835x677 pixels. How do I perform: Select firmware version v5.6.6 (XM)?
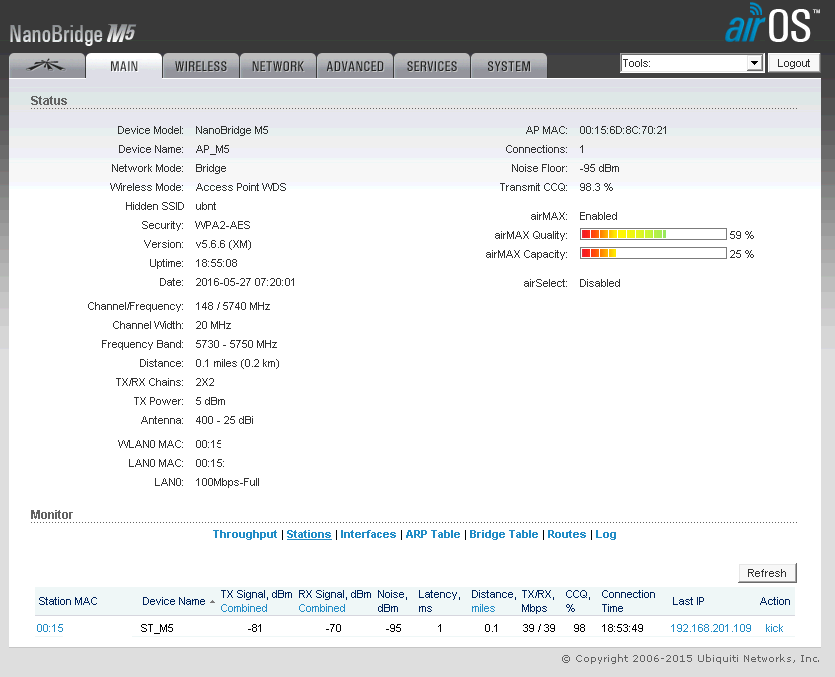[x=223, y=244]
